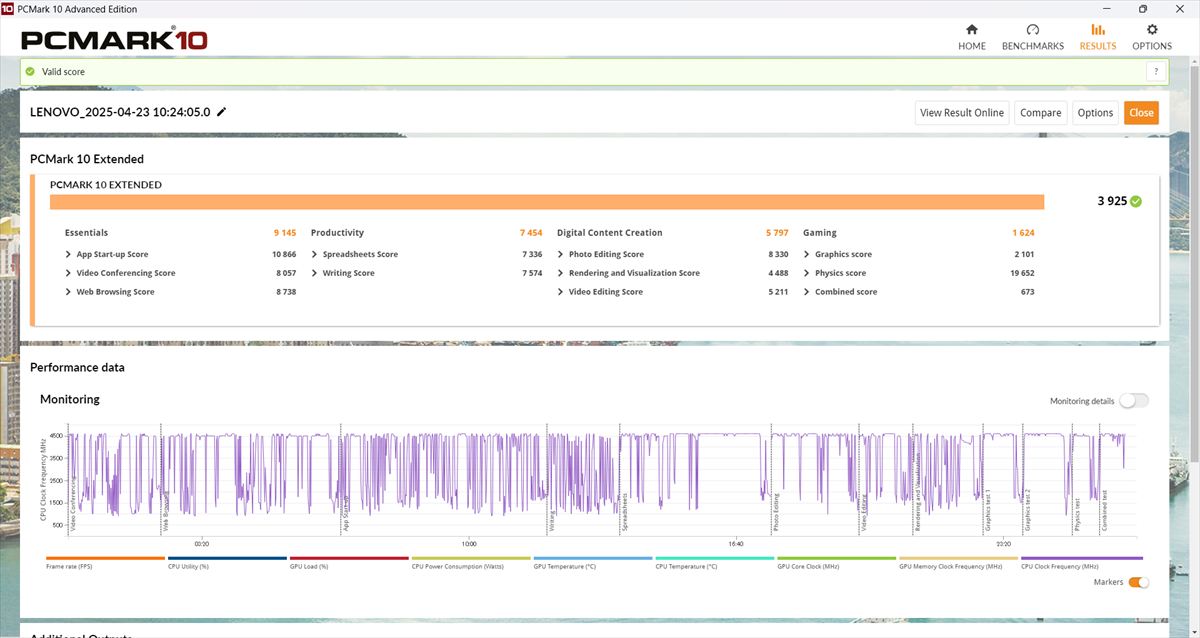
Task: Click the Digital Content Creation score 5 797
Action: point(777,233)
